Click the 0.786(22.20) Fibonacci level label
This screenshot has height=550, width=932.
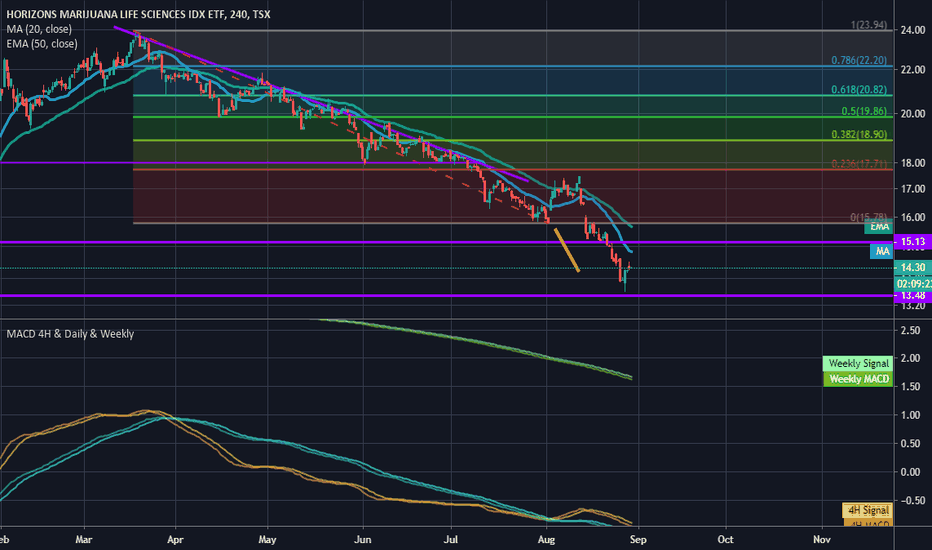(859, 60)
